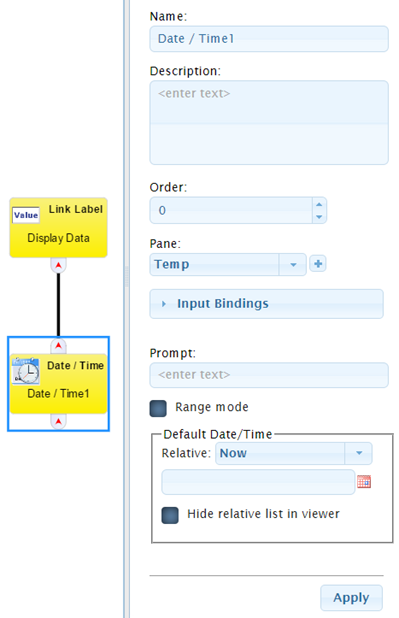This screenshot has width=399, height=618.
Task: Enable the Range mode checkbox
Action: pos(158,408)
